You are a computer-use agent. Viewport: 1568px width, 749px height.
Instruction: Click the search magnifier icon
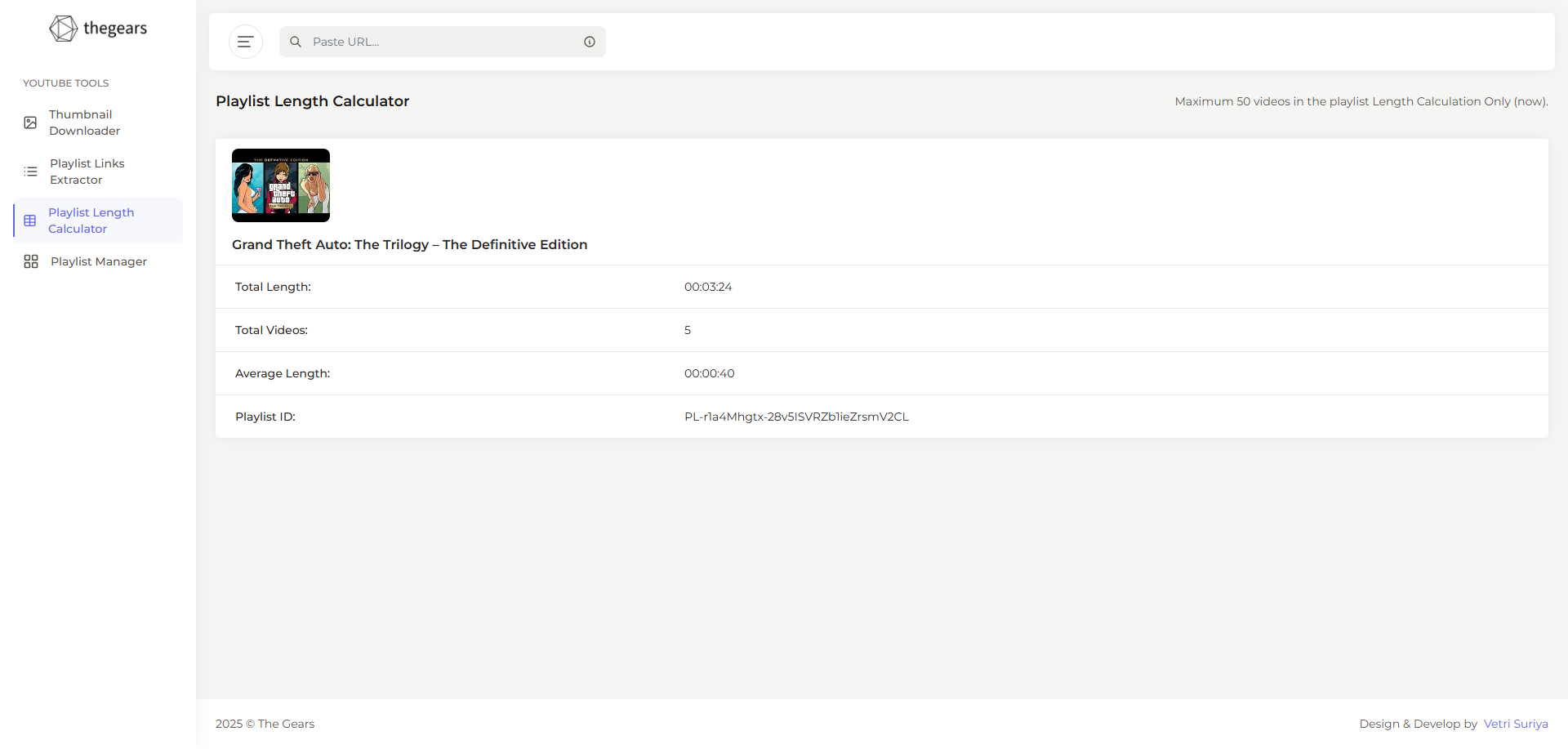(x=296, y=42)
